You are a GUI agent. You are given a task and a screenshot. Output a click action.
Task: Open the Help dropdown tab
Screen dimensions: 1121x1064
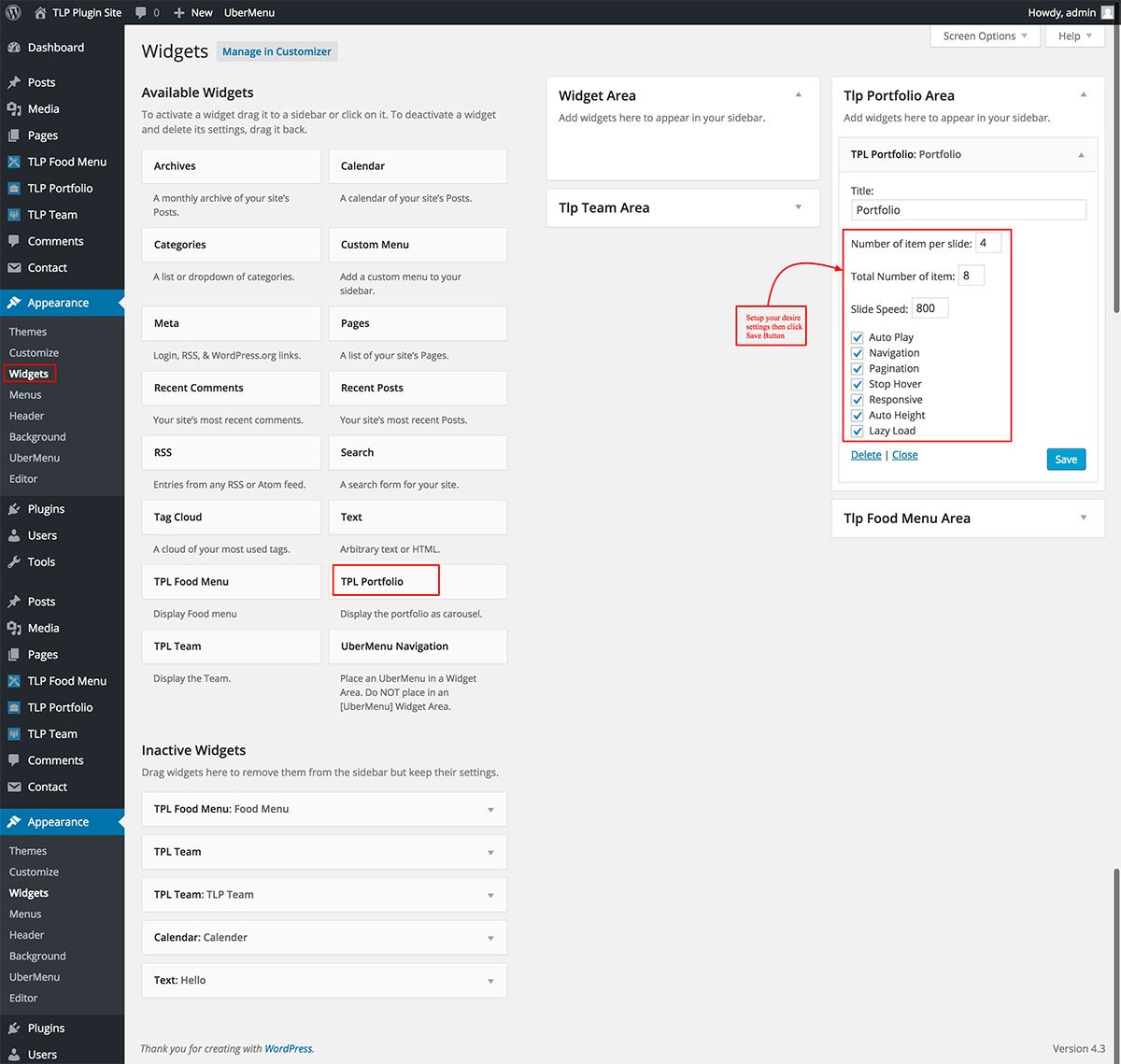coord(1075,36)
